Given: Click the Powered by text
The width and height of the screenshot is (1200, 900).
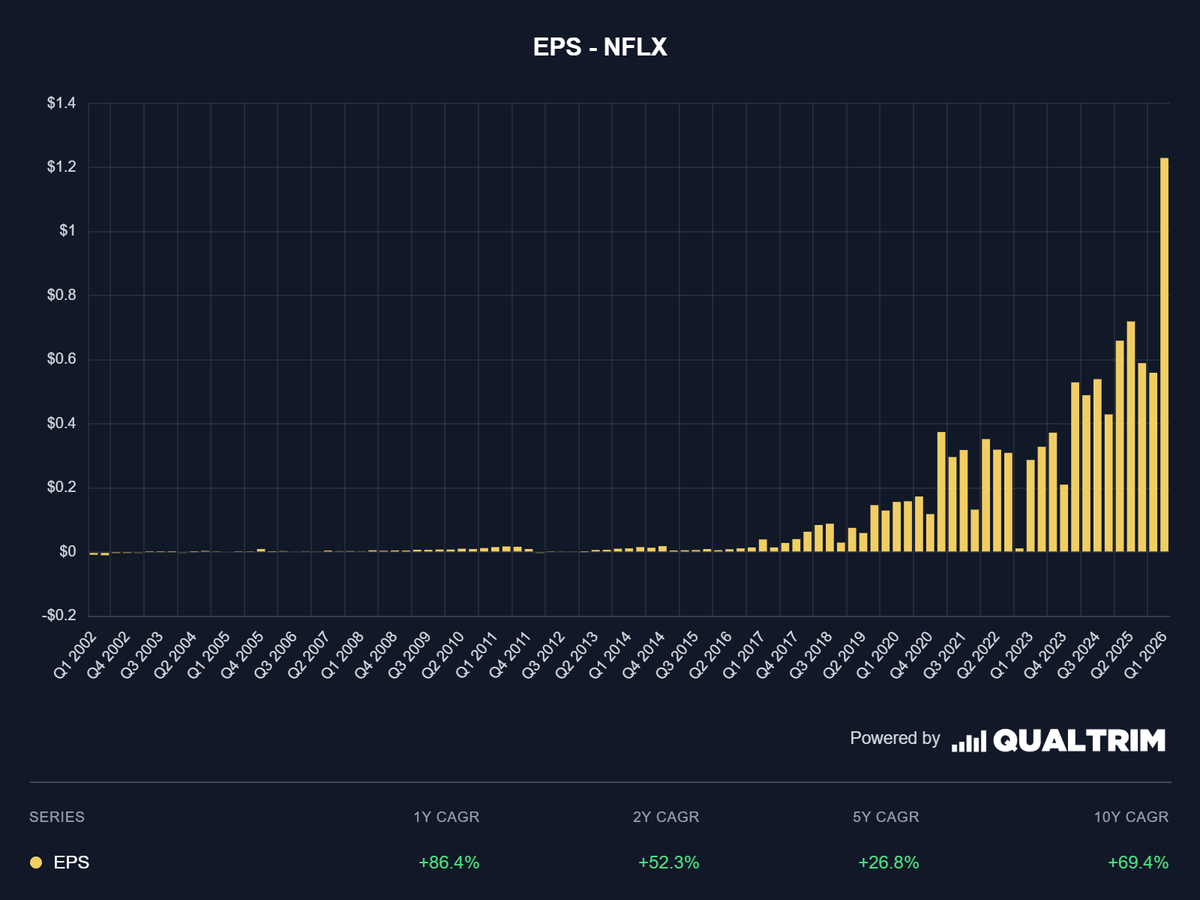Looking at the screenshot, I should (x=895, y=739).
